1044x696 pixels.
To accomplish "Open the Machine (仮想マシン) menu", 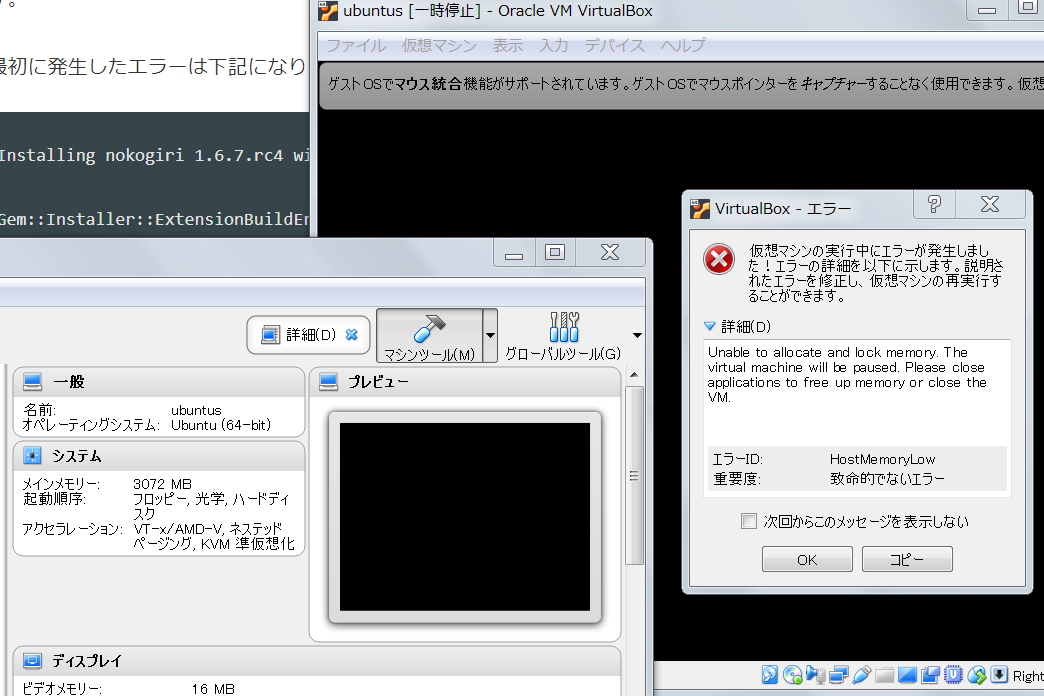I will point(439,45).
